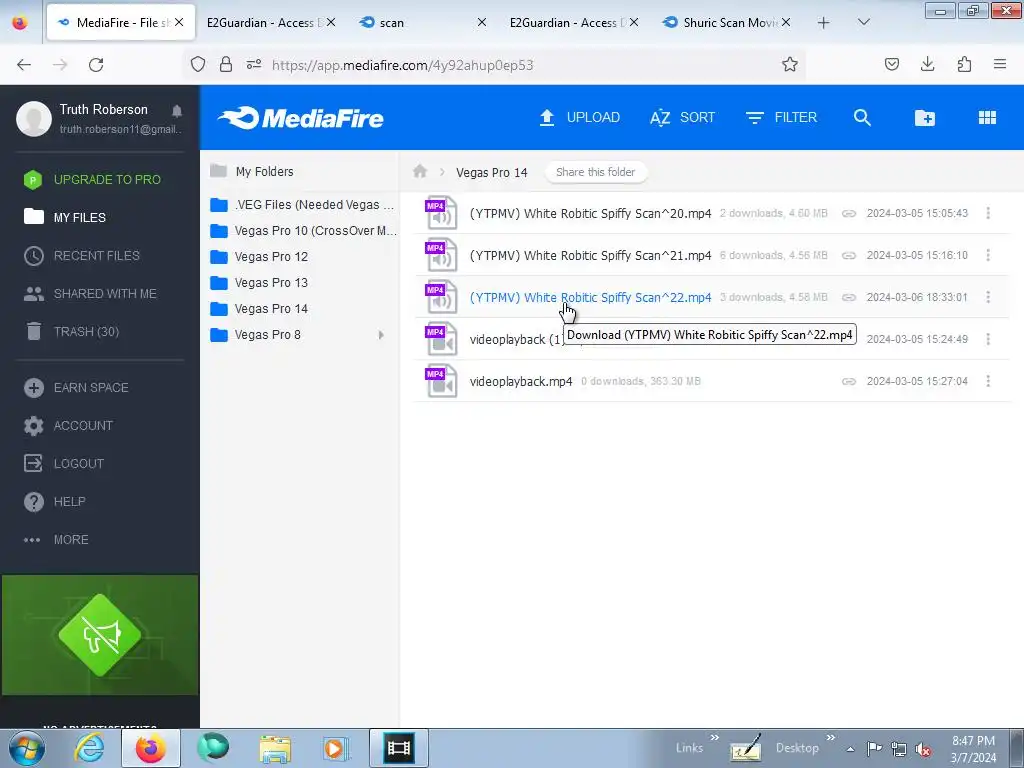Go back in browser history
The width and height of the screenshot is (1024, 768).
[24, 65]
